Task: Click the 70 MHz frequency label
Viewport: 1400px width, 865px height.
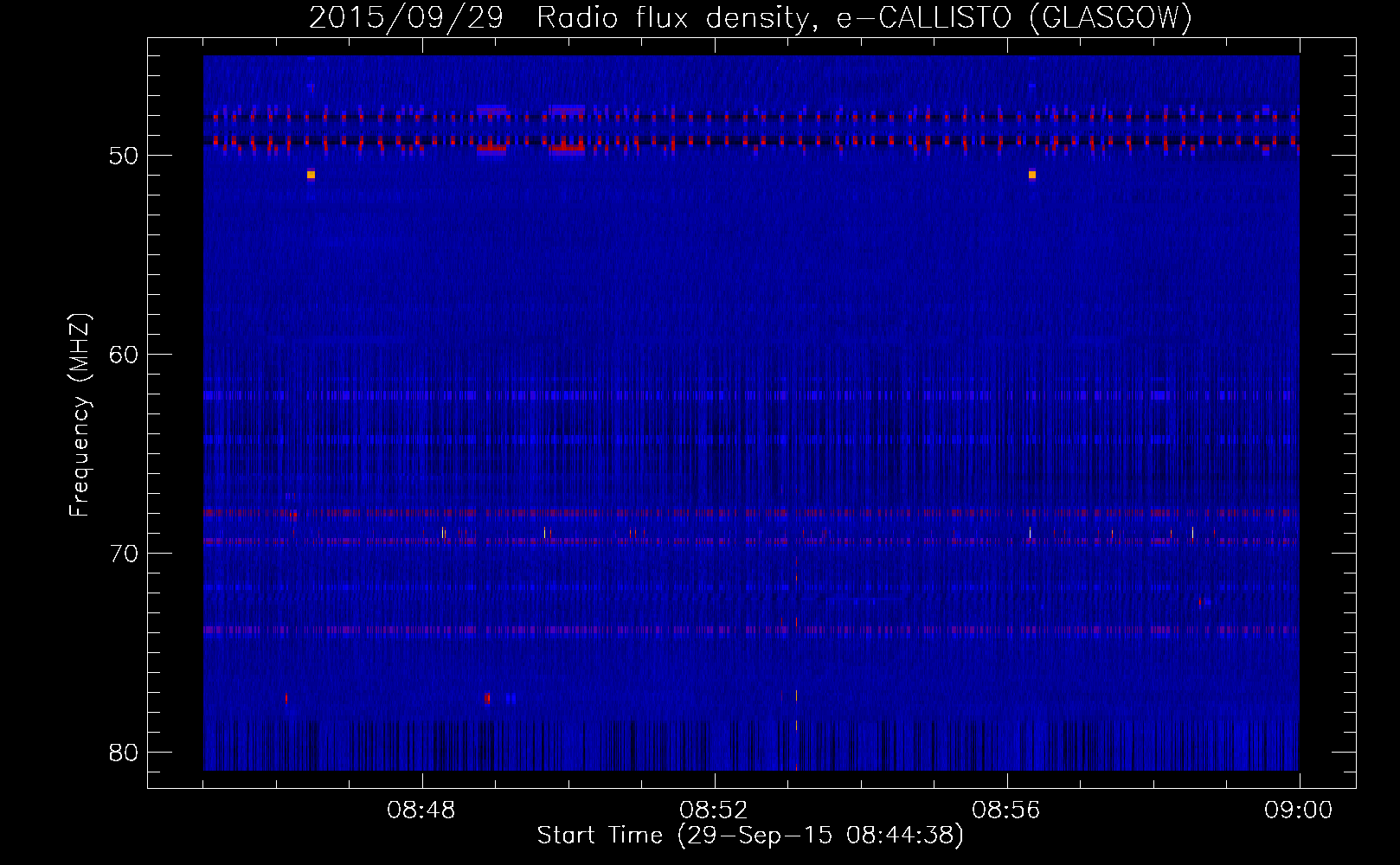Action: [x=124, y=554]
